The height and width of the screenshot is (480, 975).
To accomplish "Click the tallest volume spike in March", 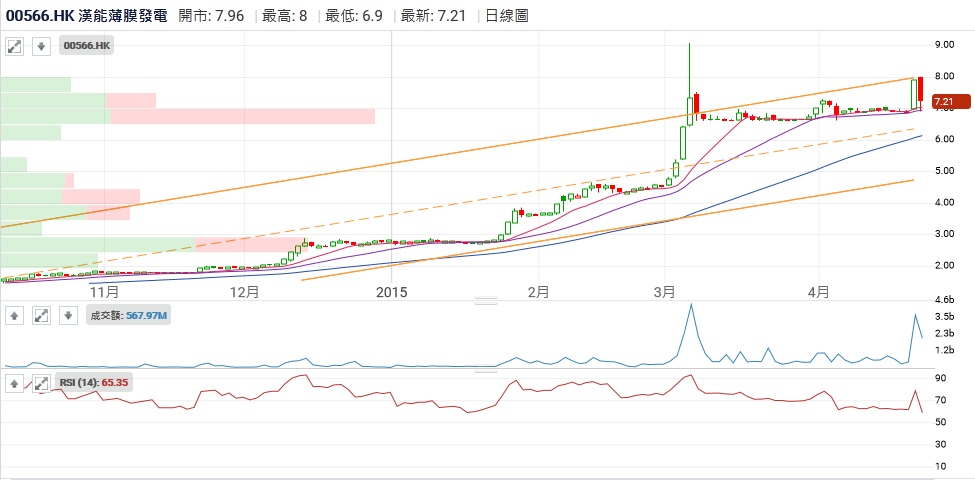I will coord(690,308).
